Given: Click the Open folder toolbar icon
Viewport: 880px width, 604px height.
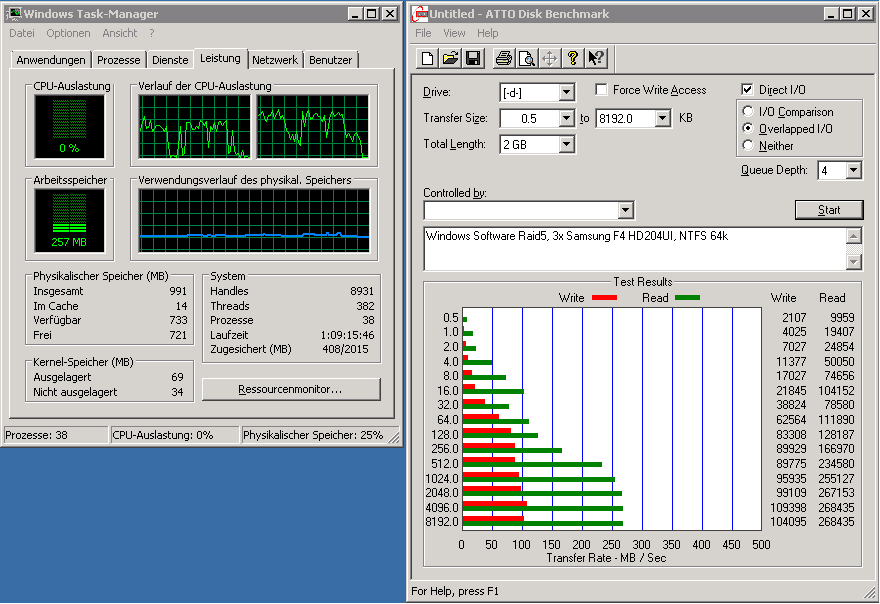Looking at the screenshot, I should pos(450,58).
